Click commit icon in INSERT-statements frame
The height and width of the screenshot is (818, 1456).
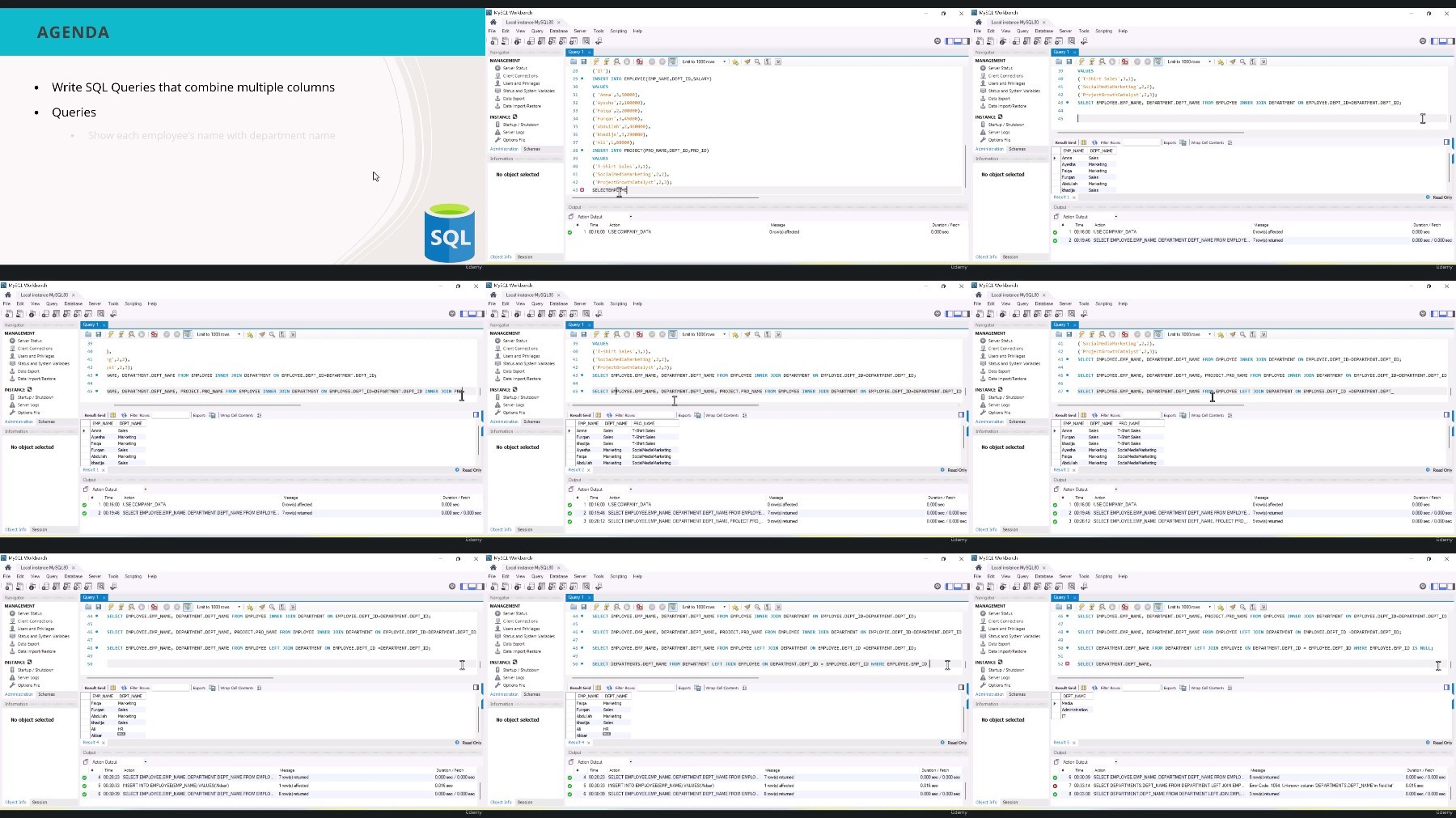(652, 61)
